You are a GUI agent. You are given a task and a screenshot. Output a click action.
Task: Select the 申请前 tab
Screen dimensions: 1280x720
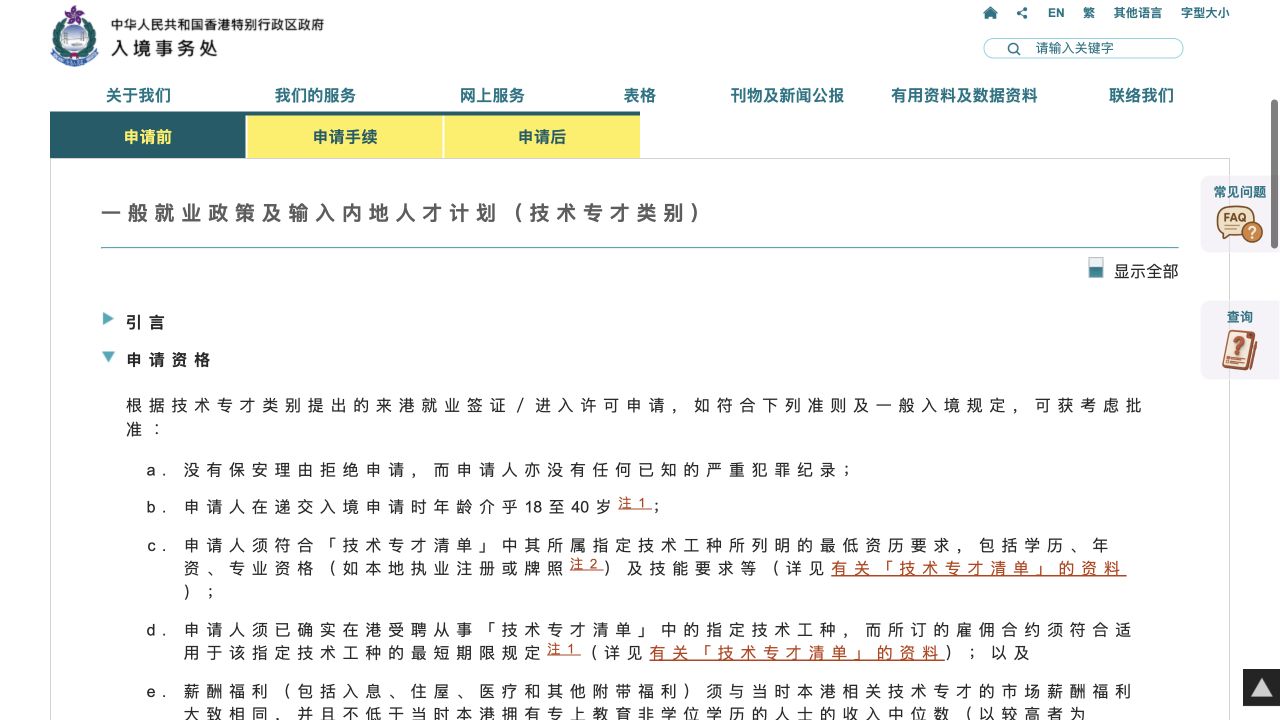click(x=148, y=137)
